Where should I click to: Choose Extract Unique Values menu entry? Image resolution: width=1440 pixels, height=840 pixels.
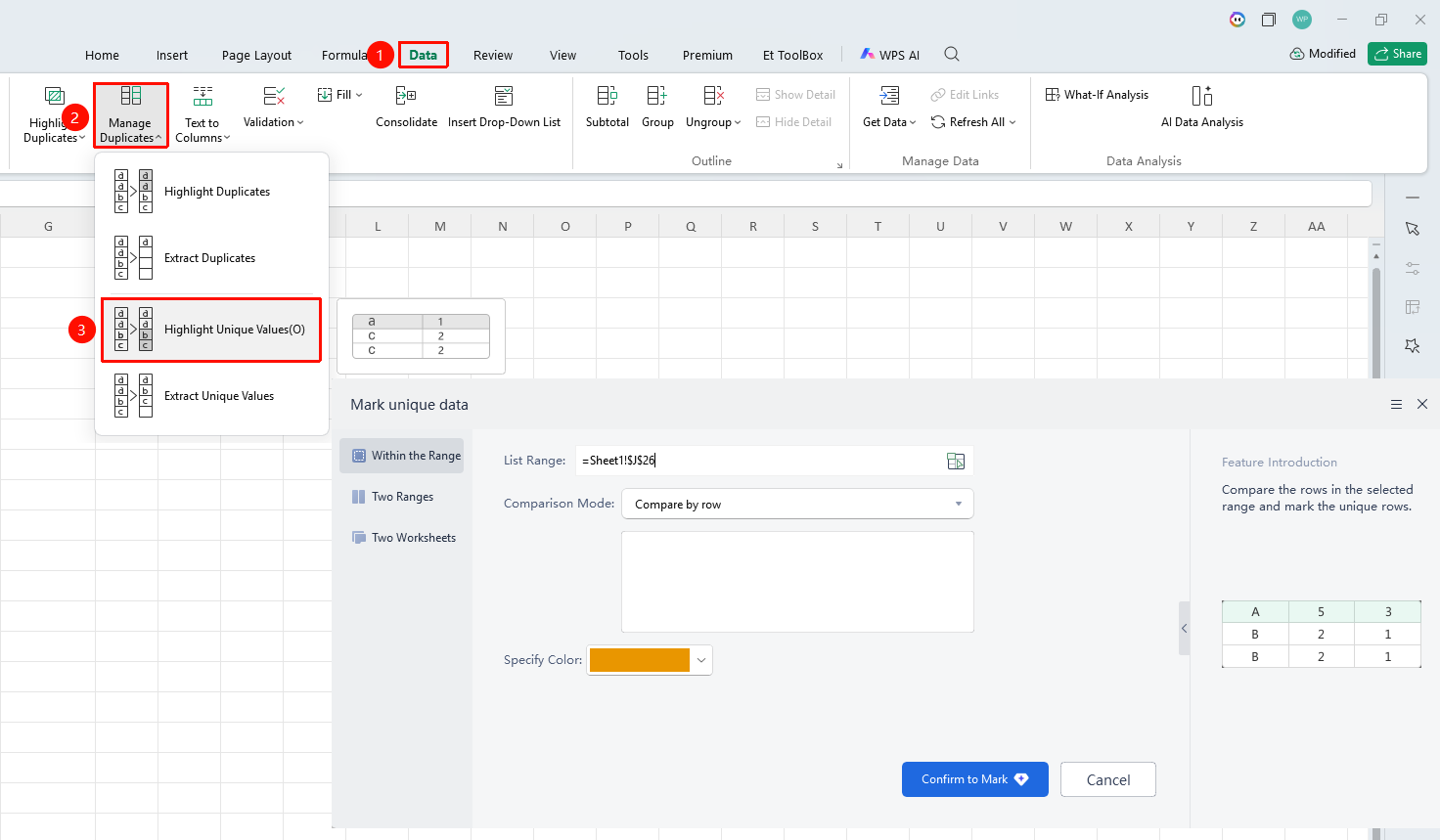[211, 396]
